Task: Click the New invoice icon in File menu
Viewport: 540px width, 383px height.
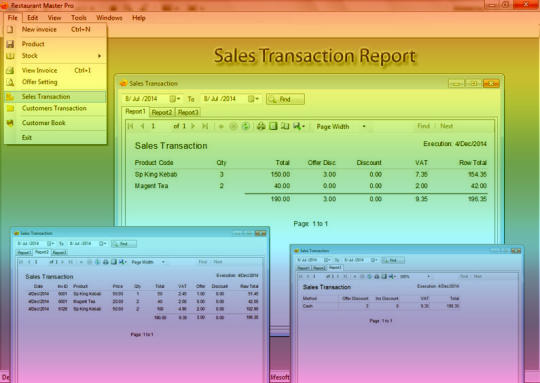Action: pos(10,30)
